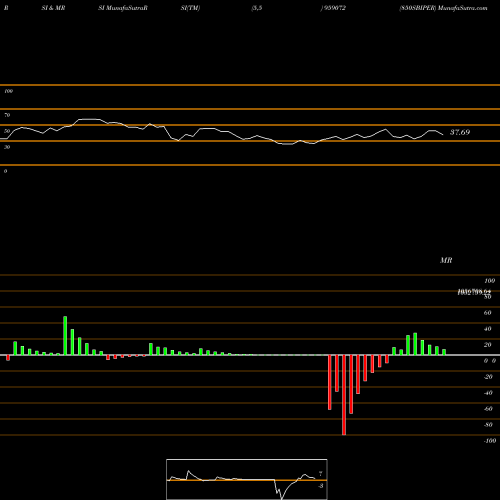Screen dimensions: 500x500
Task: Click the 7 label in mini chart
Action: [320, 474]
